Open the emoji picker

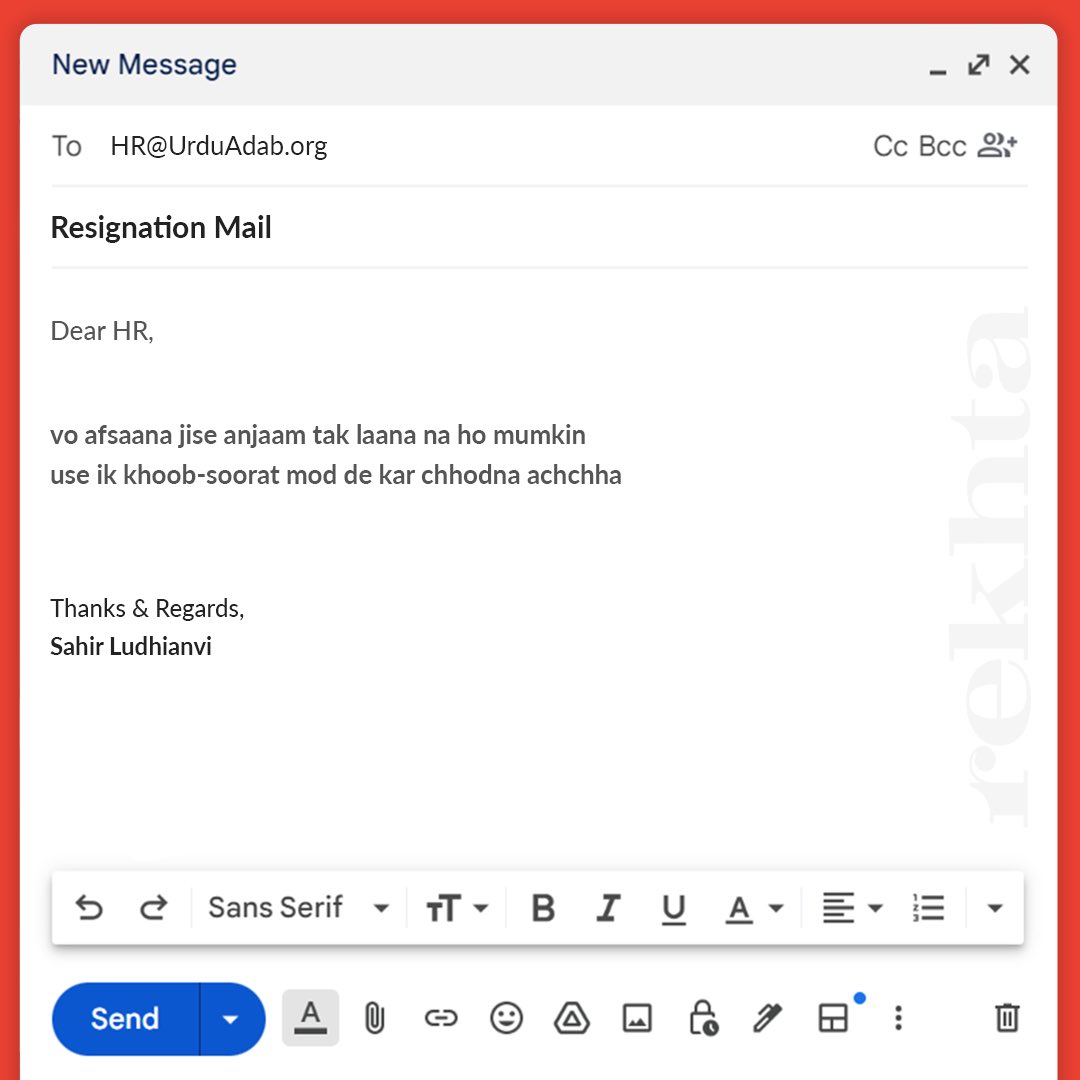point(506,1018)
